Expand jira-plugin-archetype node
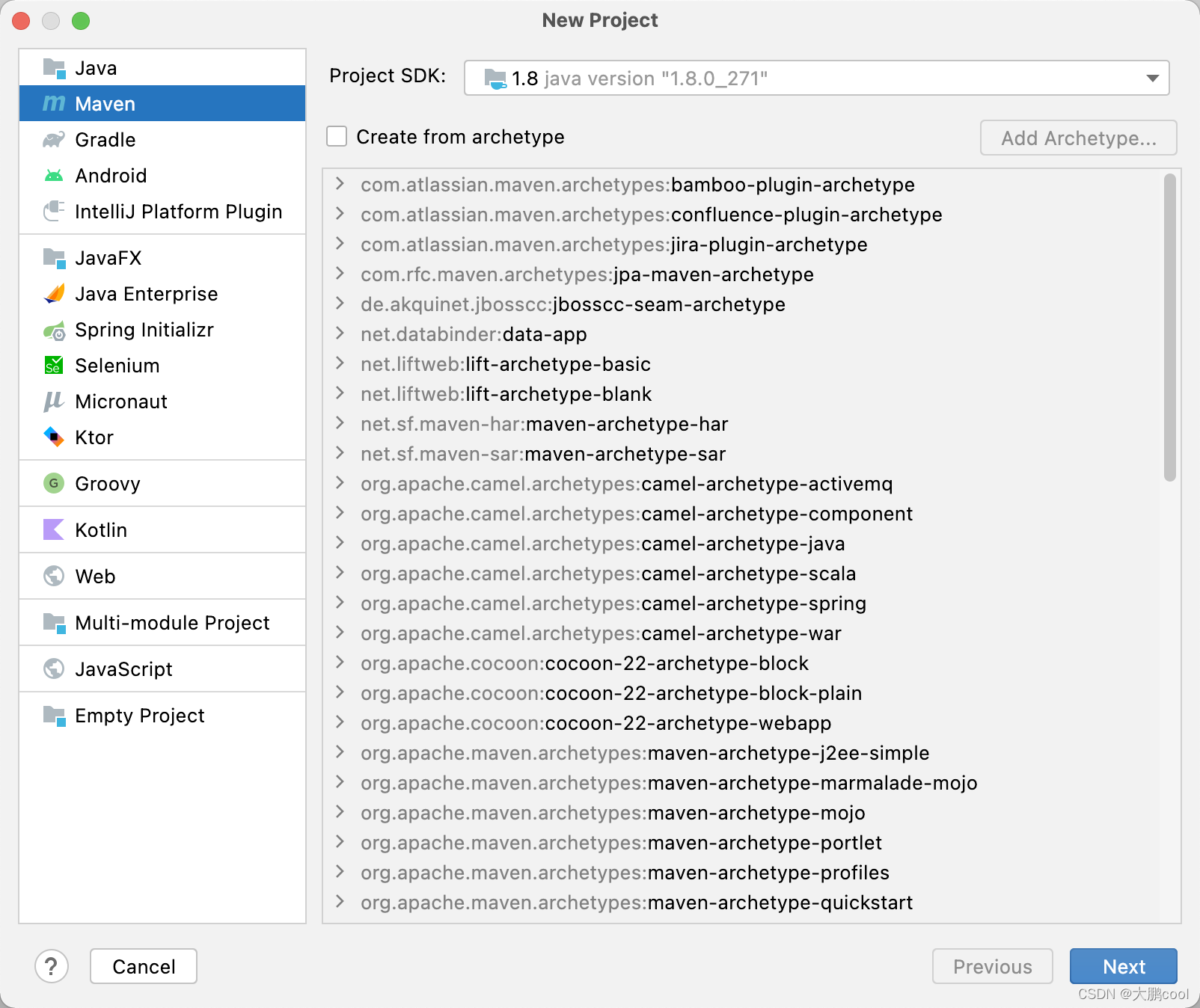The height and width of the screenshot is (1008, 1200). pyautogui.click(x=340, y=244)
